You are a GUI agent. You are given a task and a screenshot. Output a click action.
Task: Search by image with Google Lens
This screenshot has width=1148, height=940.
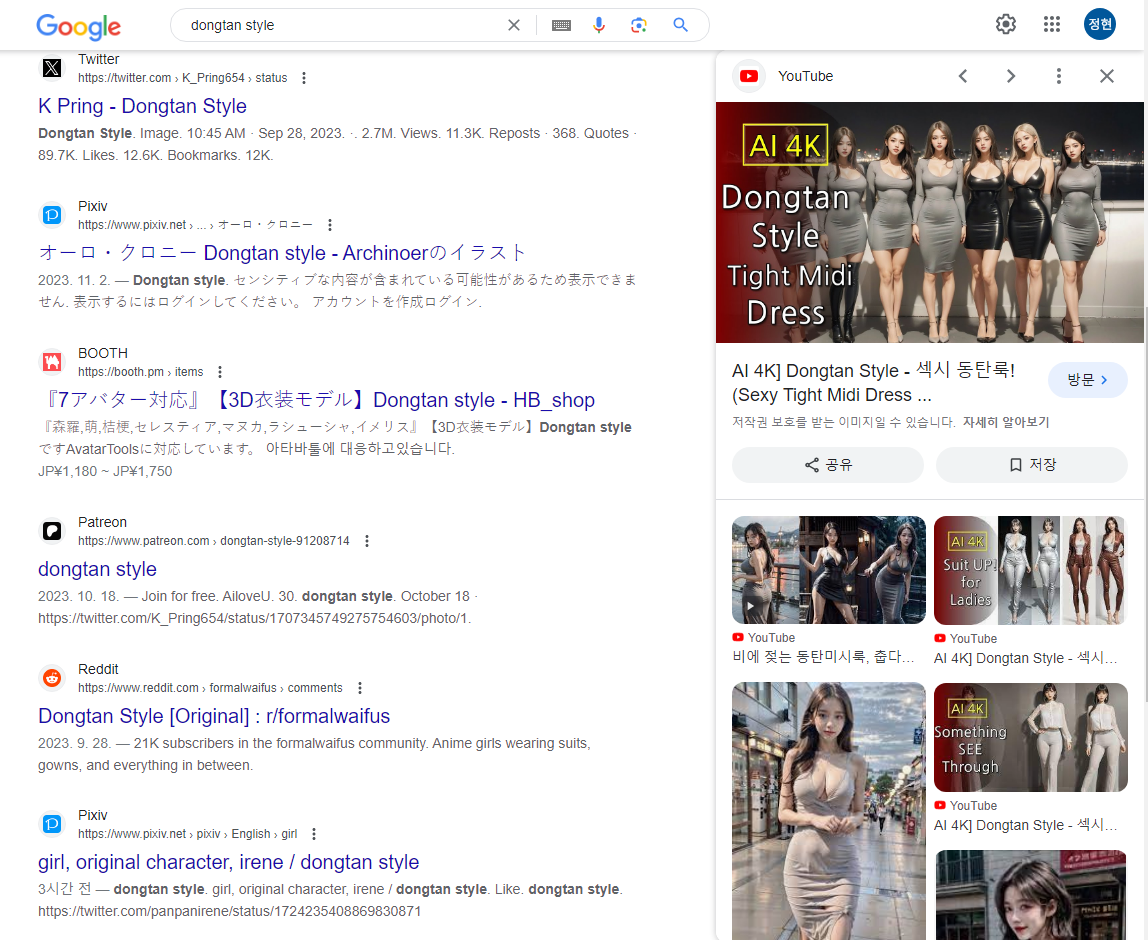pyautogui.click(x=638, y=26)
